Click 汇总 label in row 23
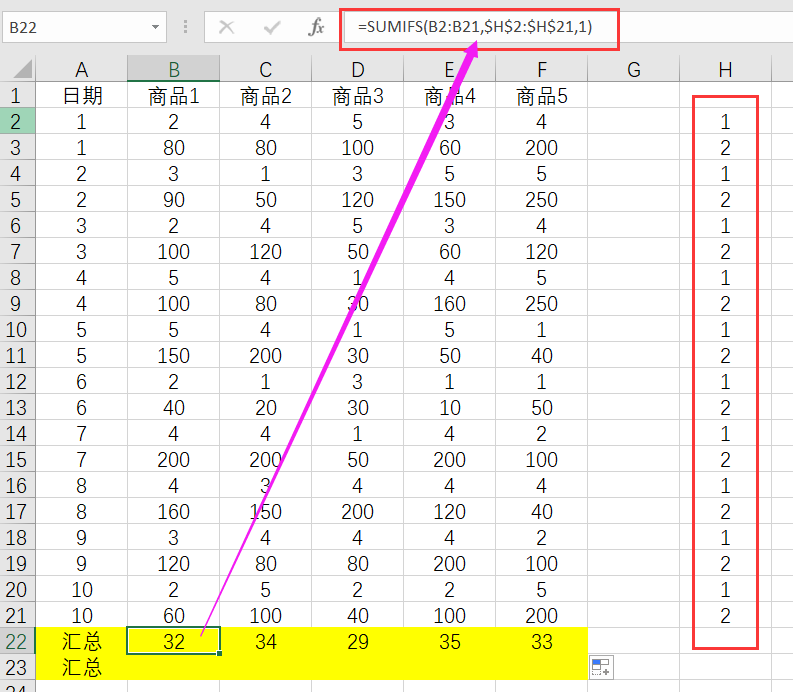Image resolution: width=793 pixels, height=692 pixels. (81, 667)
